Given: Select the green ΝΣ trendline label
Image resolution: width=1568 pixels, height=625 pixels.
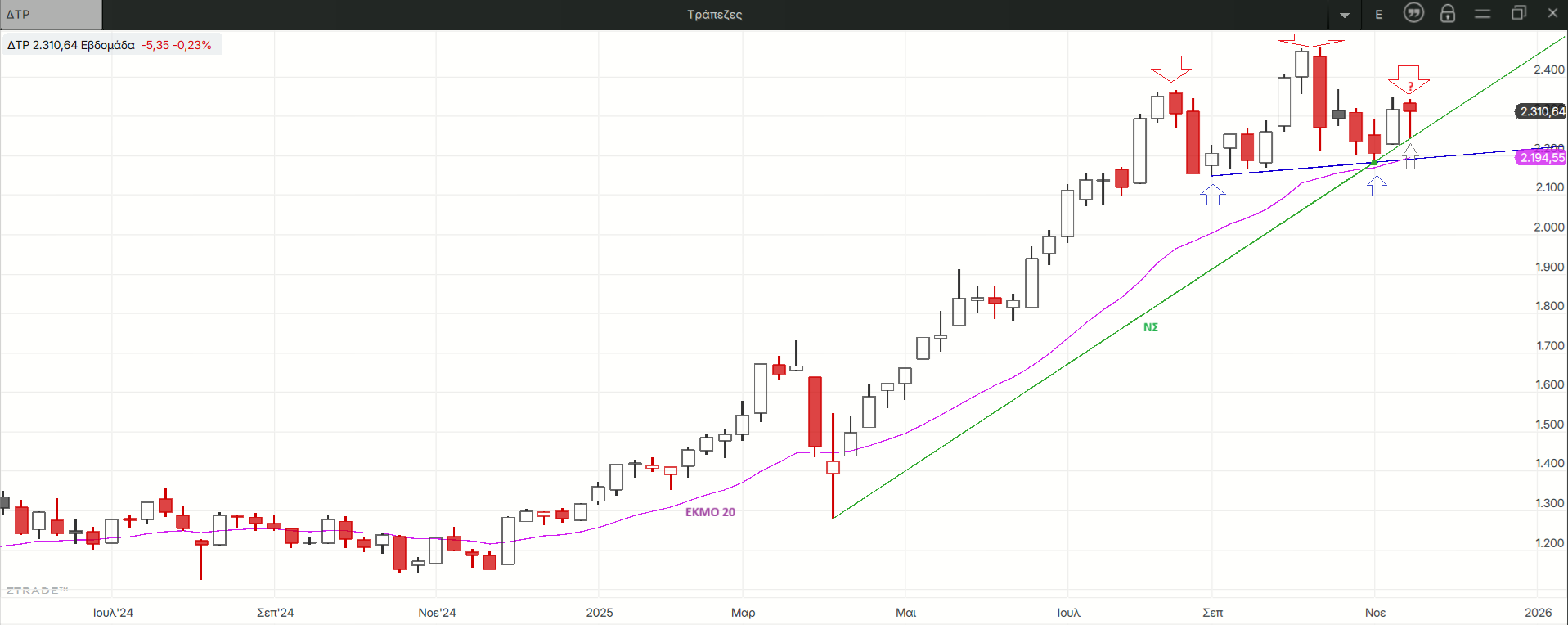Looking at the screenshot, I should (x=1150, y=327).
